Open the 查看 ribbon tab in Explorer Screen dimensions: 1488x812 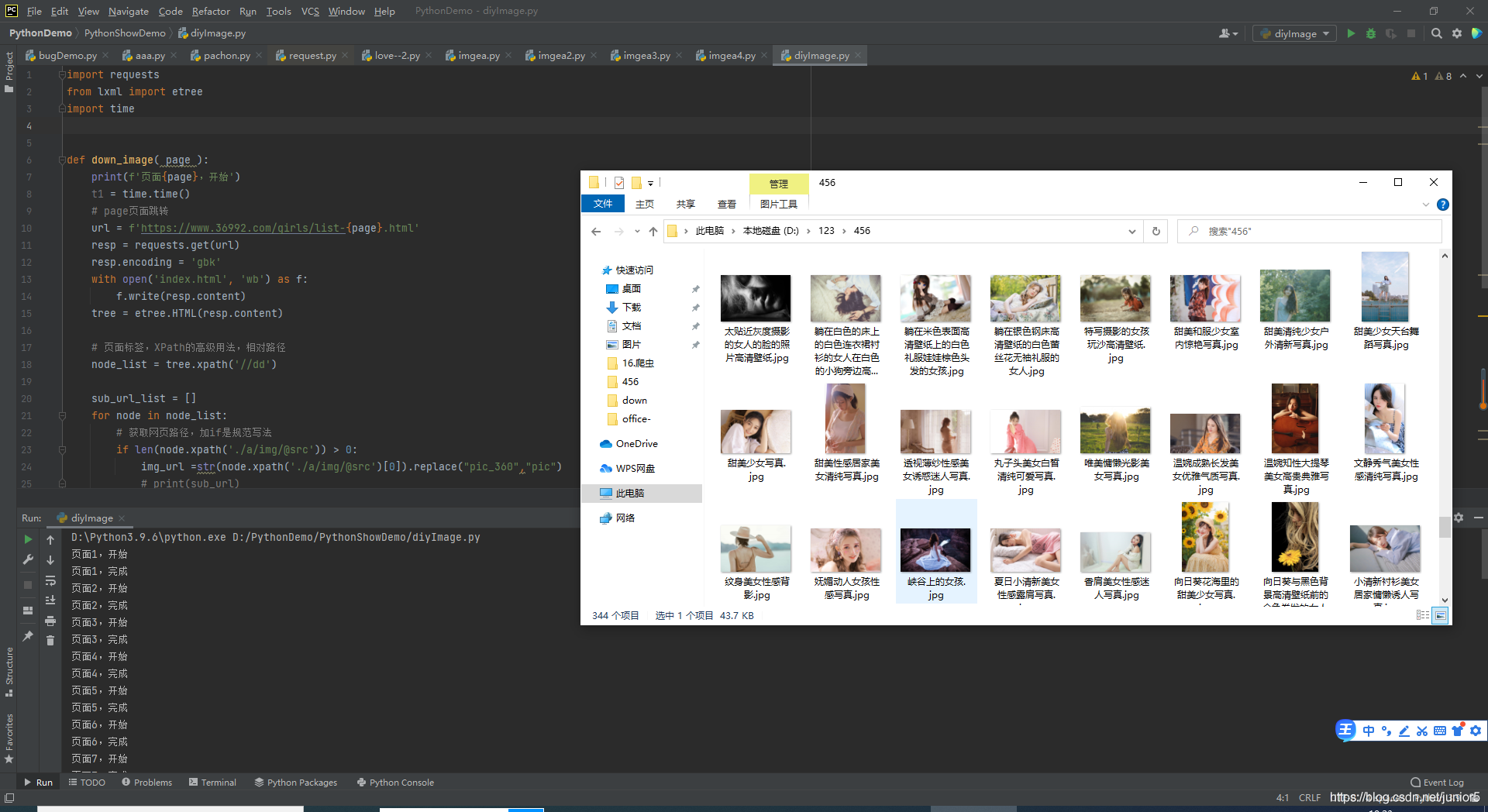(727, 204)
